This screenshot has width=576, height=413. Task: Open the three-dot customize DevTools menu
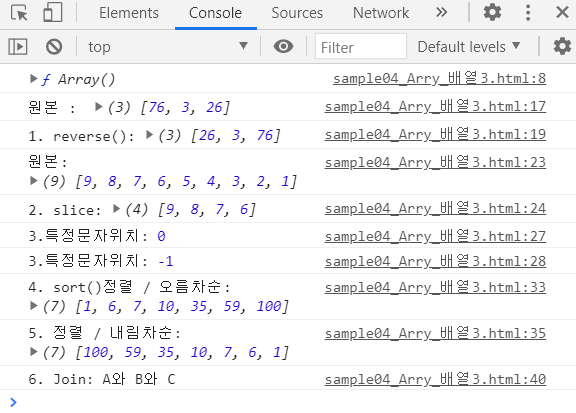(528, 12)
